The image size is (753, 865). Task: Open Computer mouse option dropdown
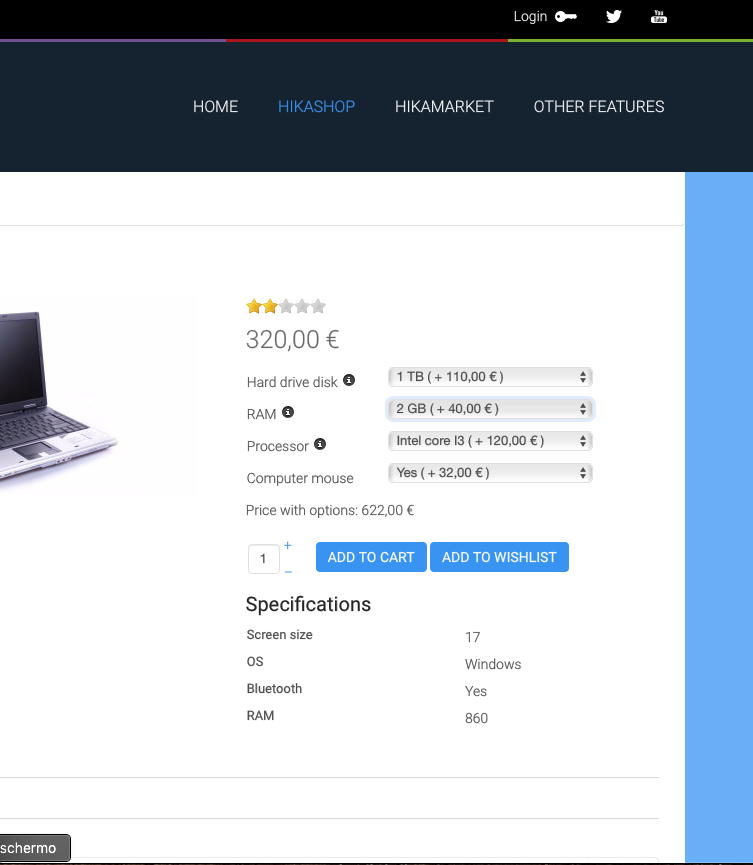[490, 473]
